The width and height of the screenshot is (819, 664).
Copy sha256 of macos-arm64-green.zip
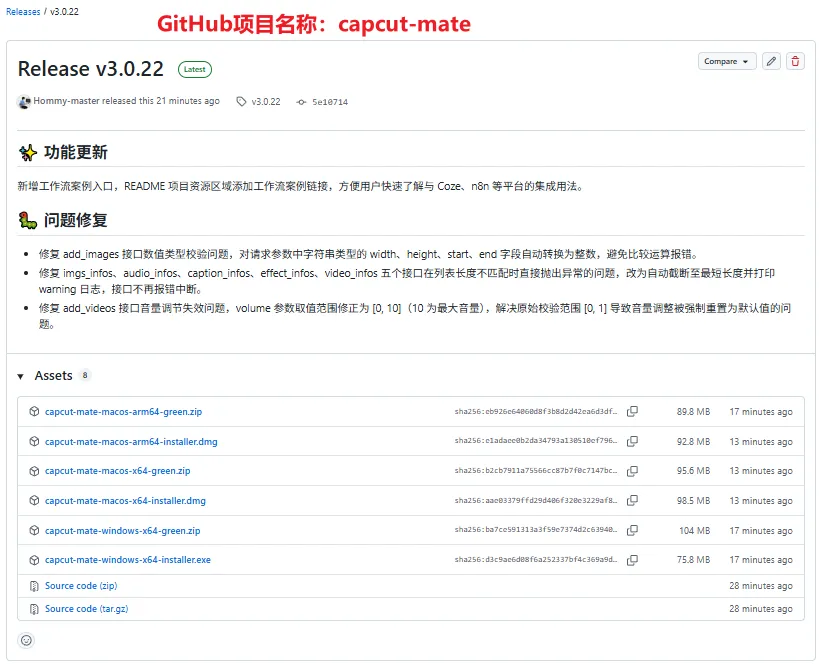(632, 412)
